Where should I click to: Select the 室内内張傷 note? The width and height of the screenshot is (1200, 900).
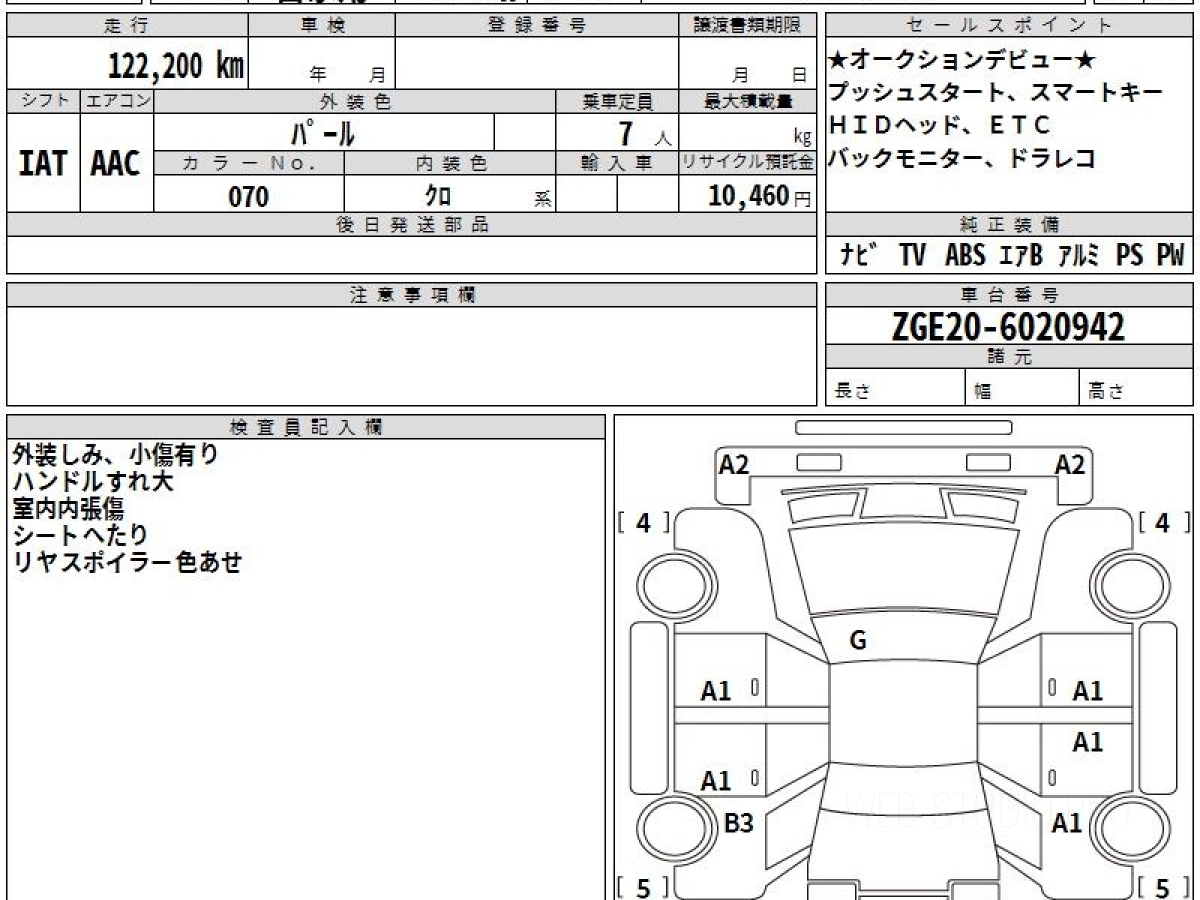(67, 509)
